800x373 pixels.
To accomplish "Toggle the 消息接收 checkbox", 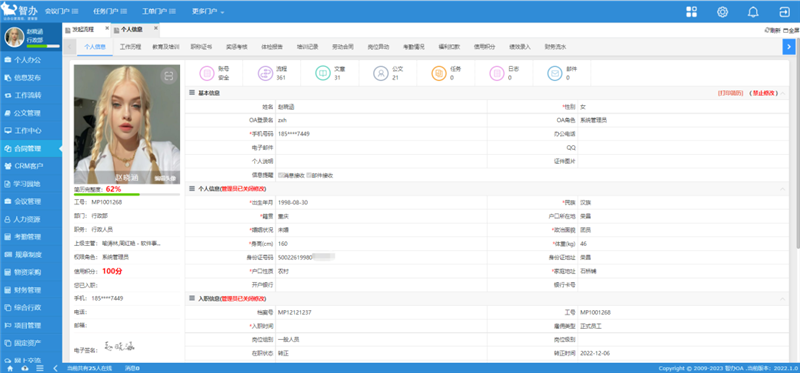I will tap(281, 176).
